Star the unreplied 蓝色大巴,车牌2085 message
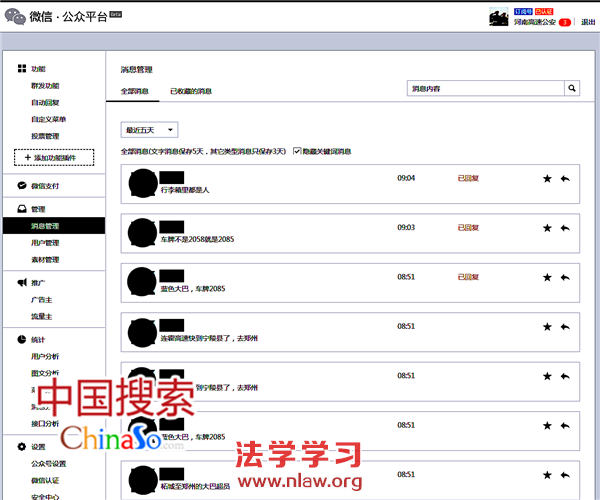The height and width of the screenshot is (500, 600). 547,425
